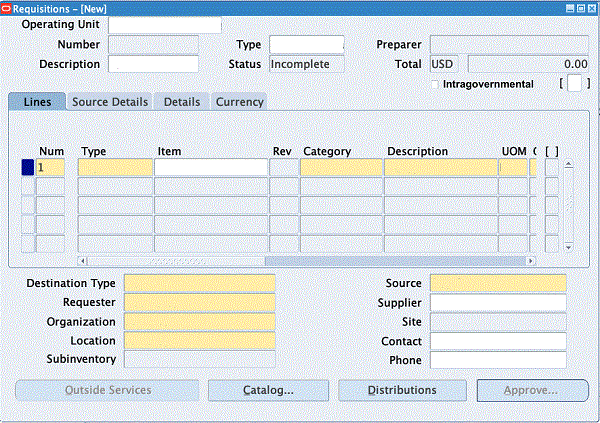Open the Catalog... button
This screenshot has height=423, width=600.
(268, 390)
